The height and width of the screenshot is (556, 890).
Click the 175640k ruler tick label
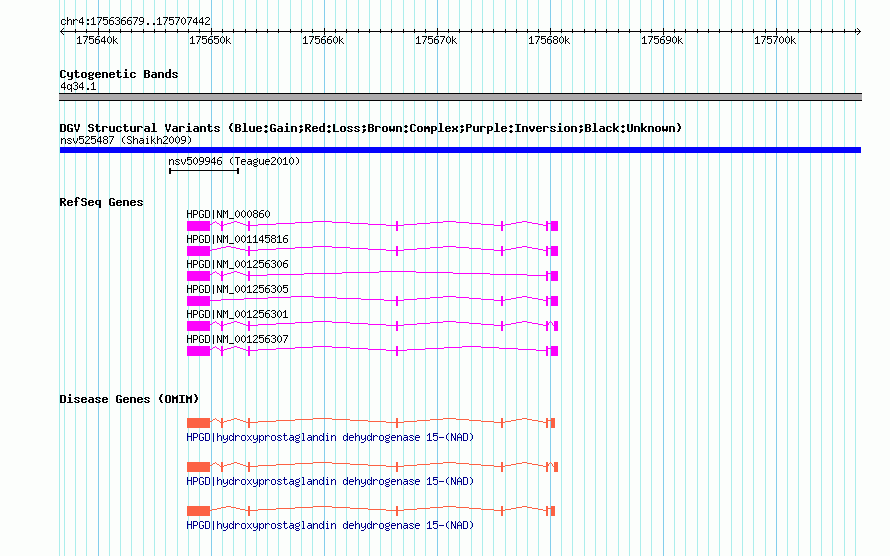point(97,40)
